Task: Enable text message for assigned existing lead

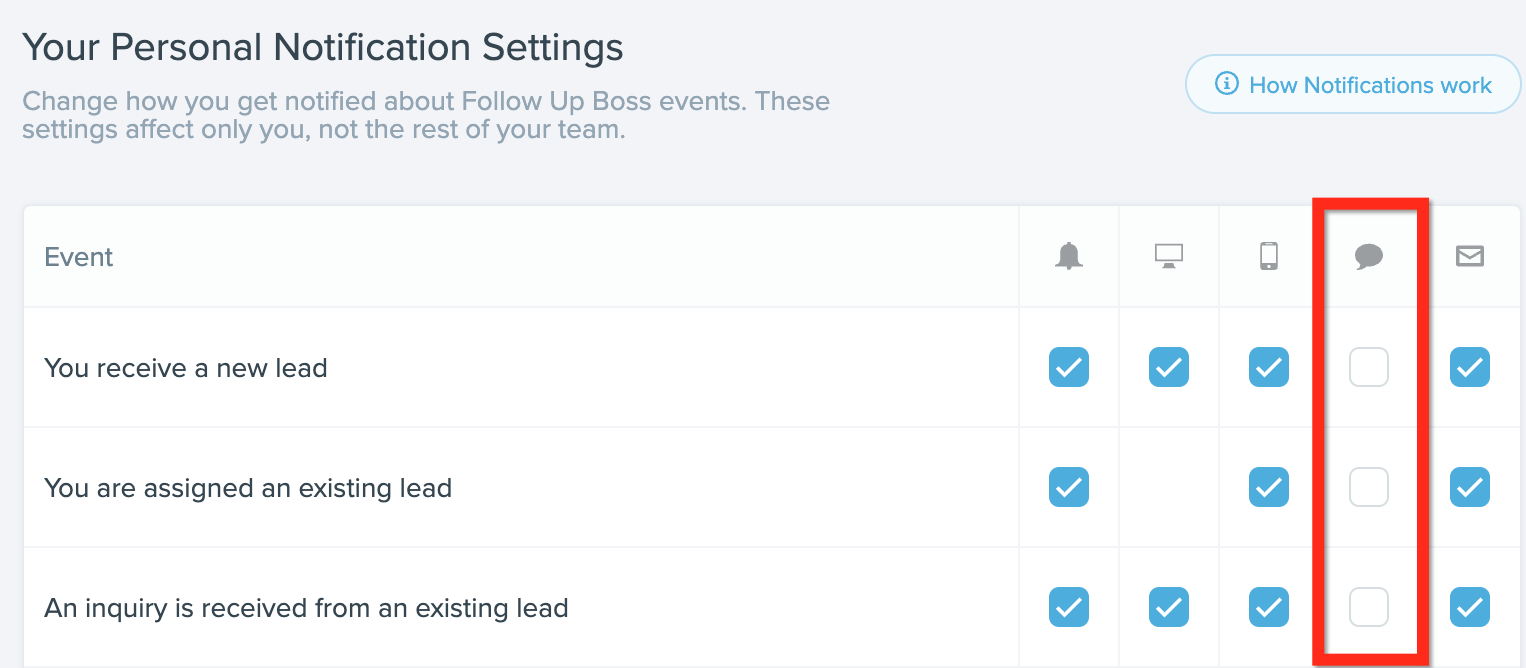Action: coord(1369,487)
